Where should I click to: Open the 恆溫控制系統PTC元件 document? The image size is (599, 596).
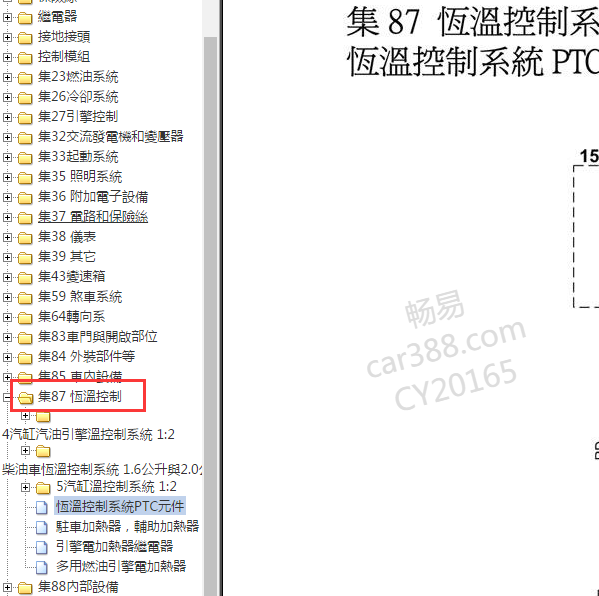(x=120, y=507)
